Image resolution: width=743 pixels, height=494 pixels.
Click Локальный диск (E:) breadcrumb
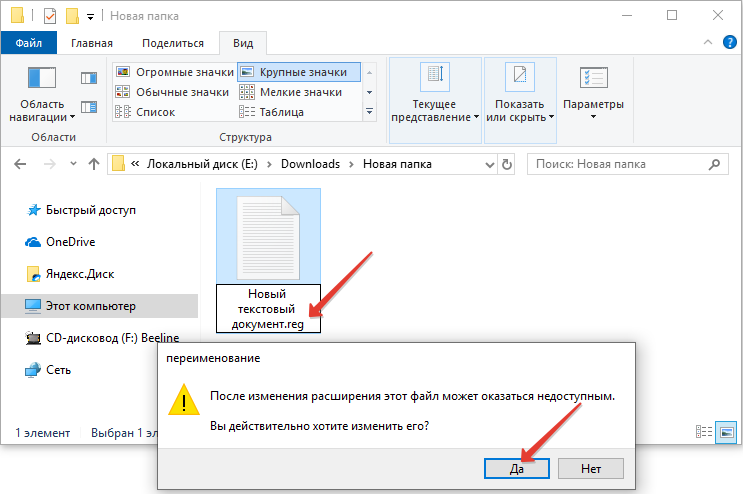[202, 164]
